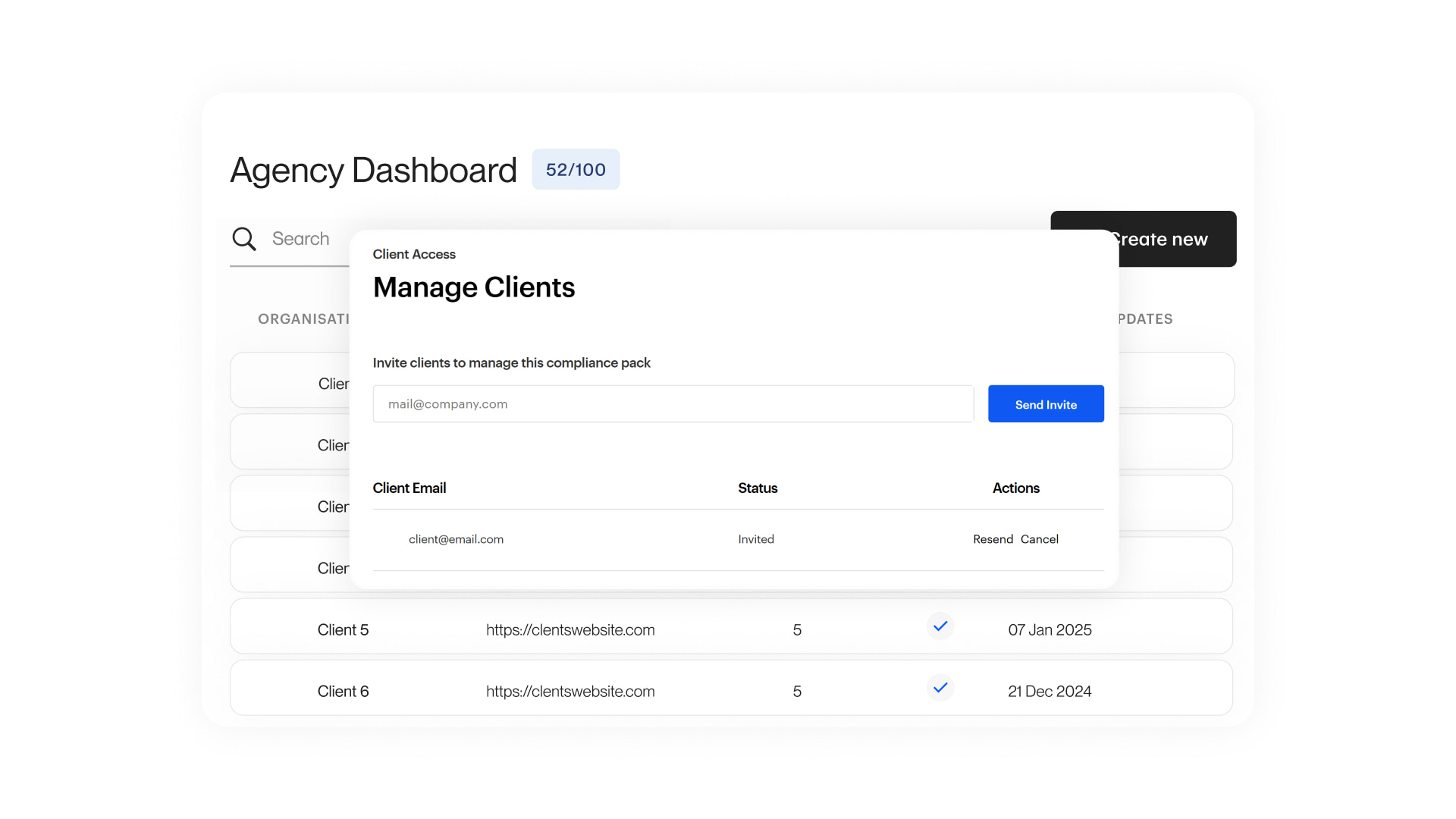The width and height of the screenshot is (1456, 819).
Task: Select the Client Email column header
Action: point(409,488)
